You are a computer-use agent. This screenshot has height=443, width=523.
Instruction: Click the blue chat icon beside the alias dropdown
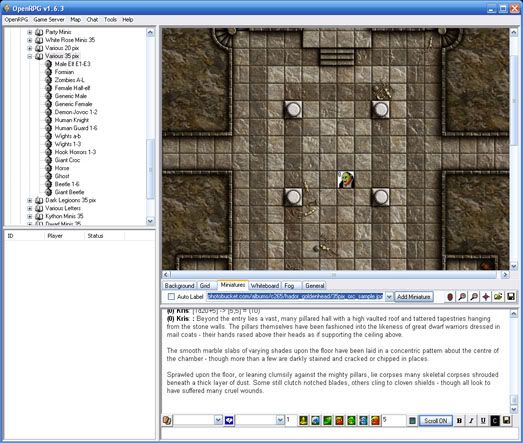(229, 420)
